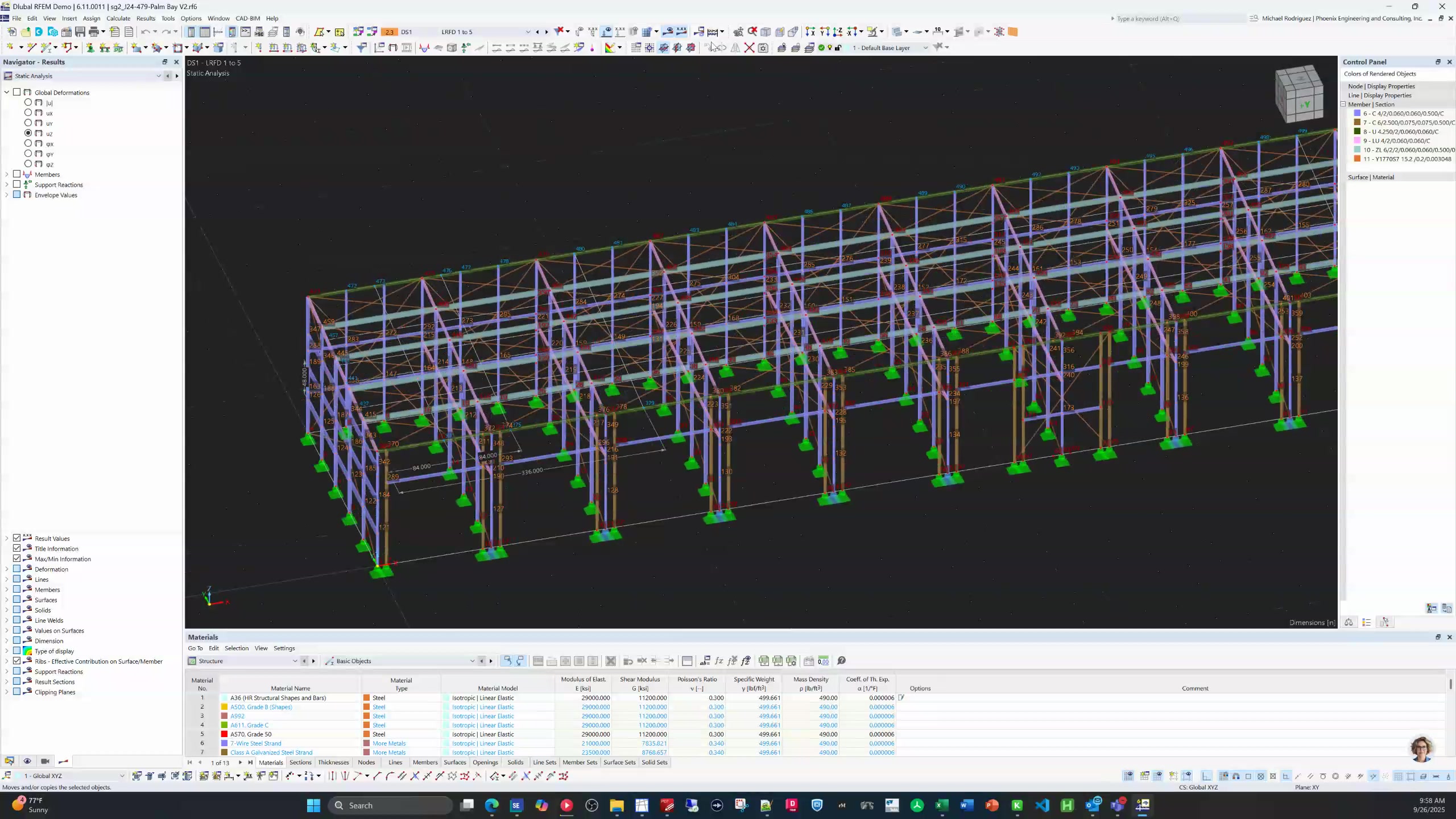Toggle the Envelope Values checkbox
The width and height of the screenshot is (1456, 819).
pos(17,195)
